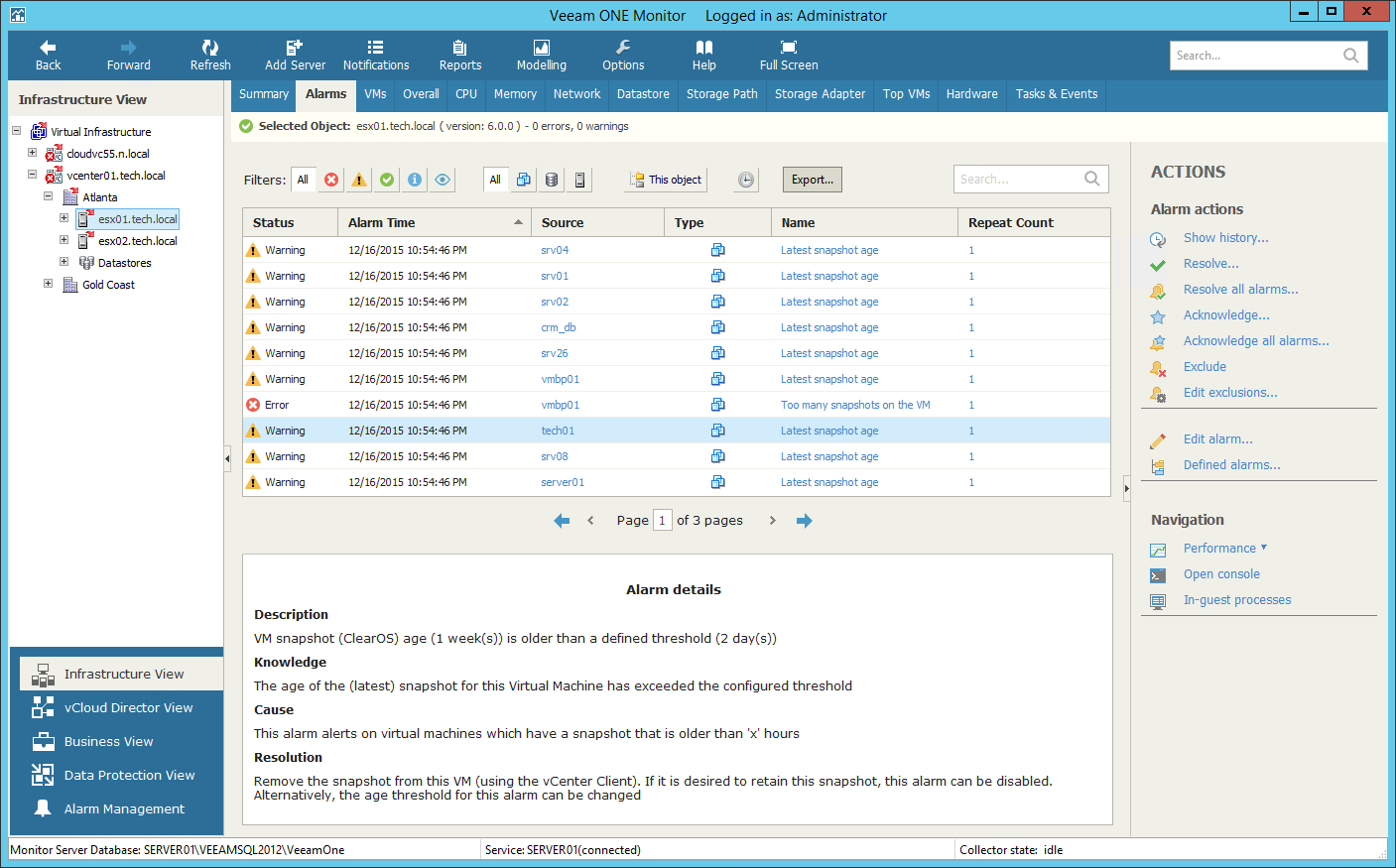
Task: Open Defined alarms link
Action: (x=1231, y=465)
